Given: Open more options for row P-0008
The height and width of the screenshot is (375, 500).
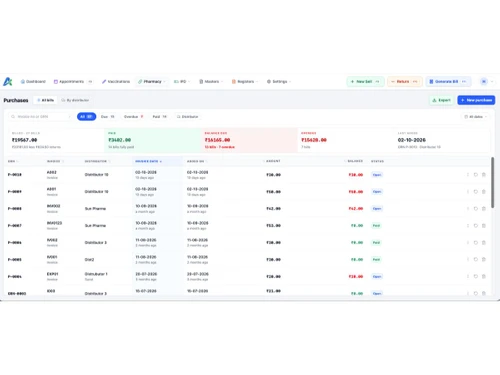Looking at the screenshot, I should tap(468, 209).
